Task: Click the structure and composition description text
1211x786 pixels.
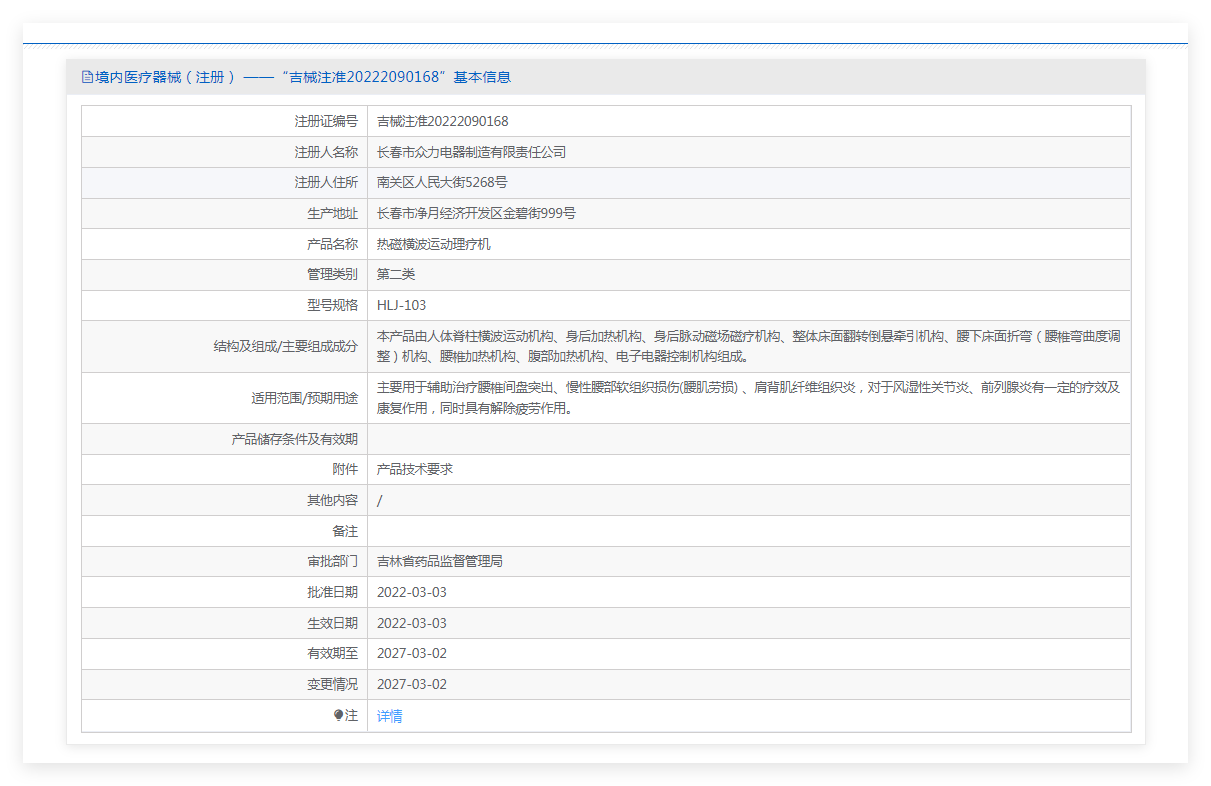Action: pos(747,346)
